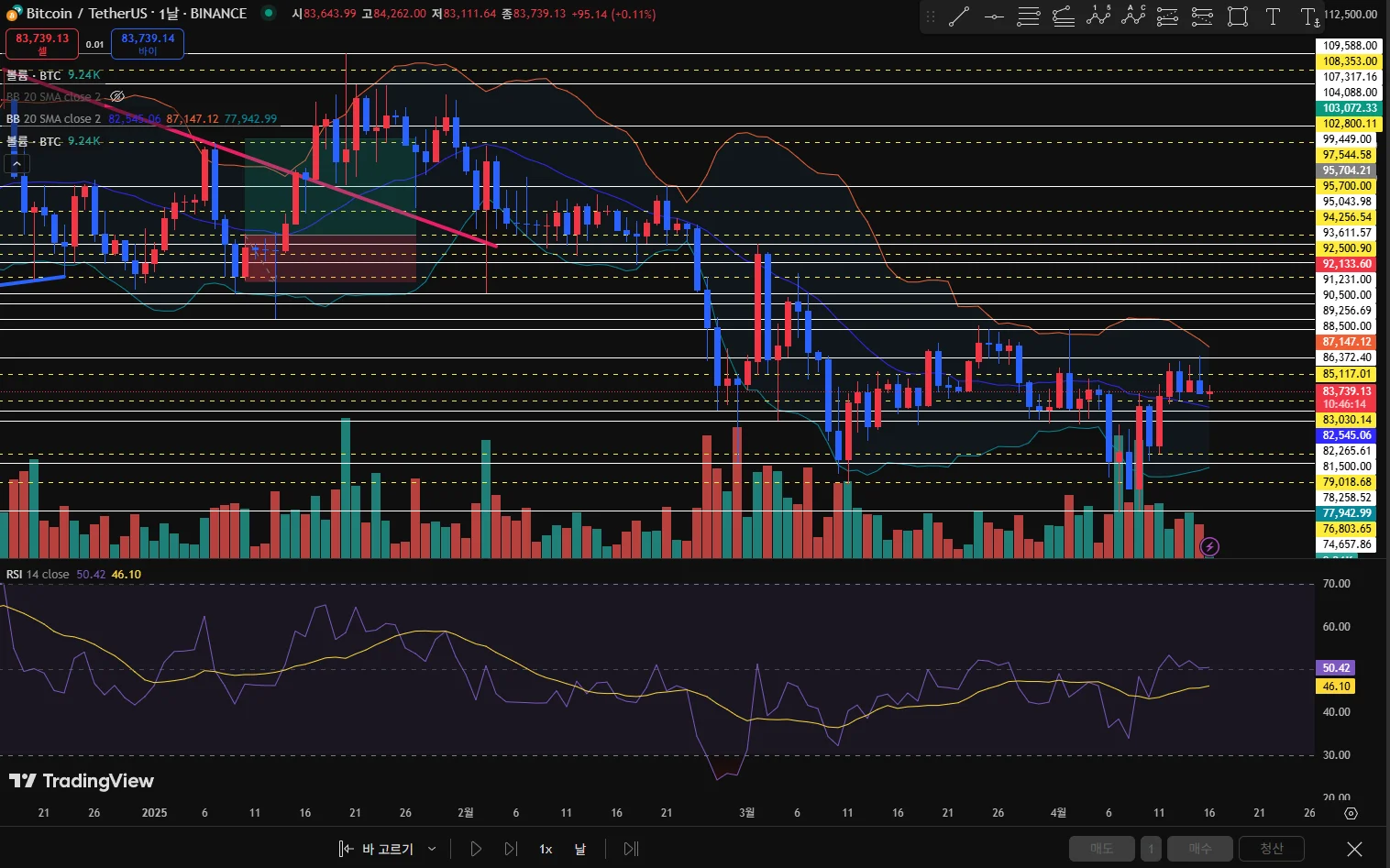The image size is (1390, 868).
Task: Select the horizontal line tool
Action: click(994, 16)
